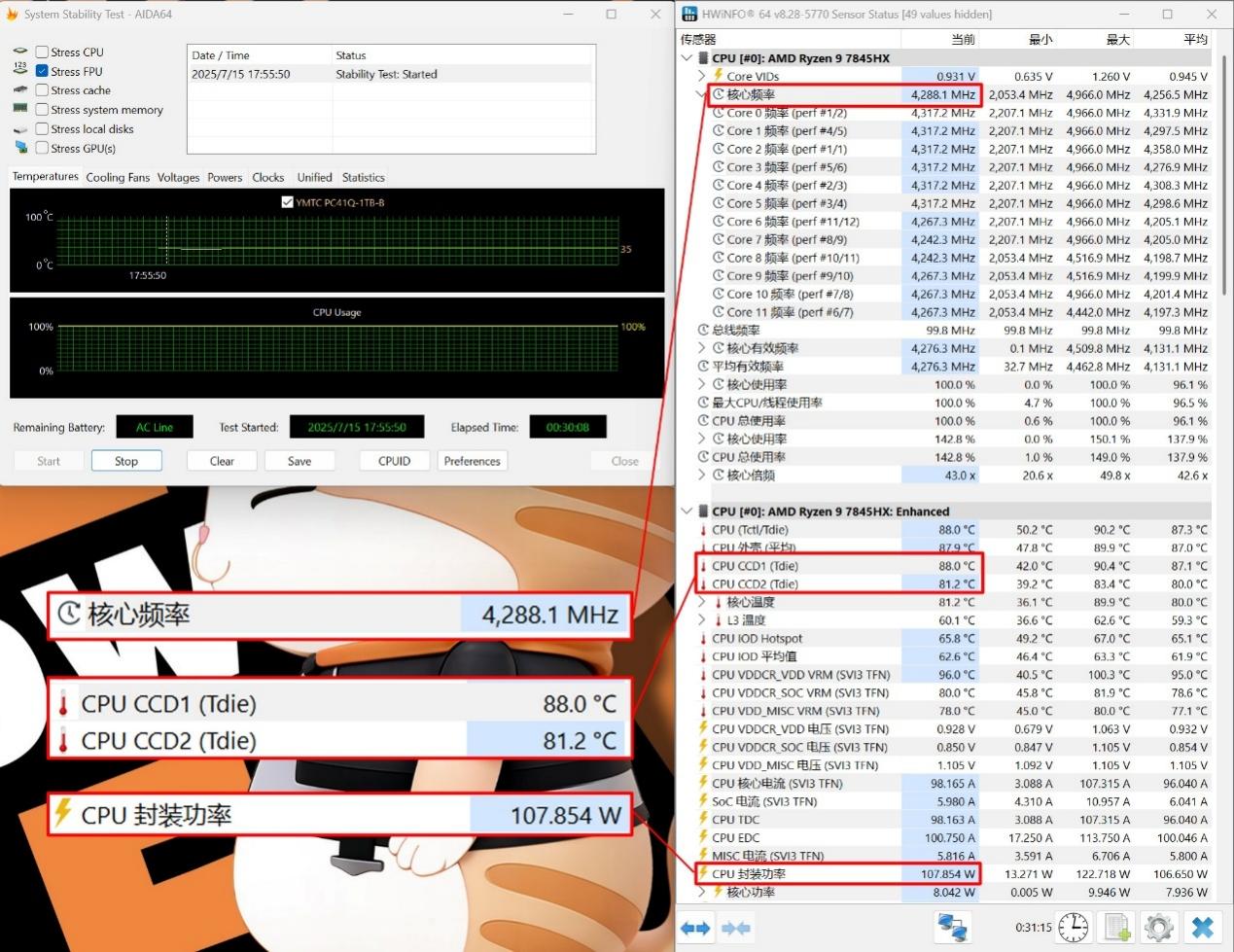Open the Unified tab
Image resolution: width=1234 pixels, height=952 pixels.
(314, 177)
